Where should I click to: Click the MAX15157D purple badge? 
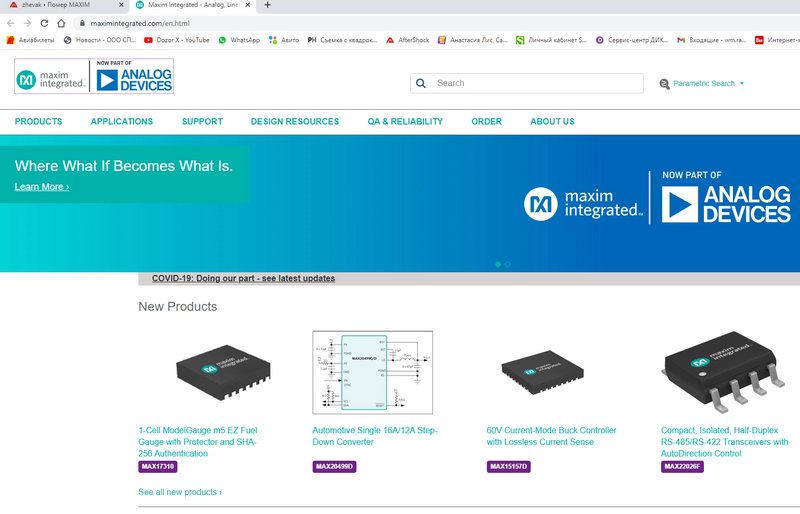coord(509,467)
